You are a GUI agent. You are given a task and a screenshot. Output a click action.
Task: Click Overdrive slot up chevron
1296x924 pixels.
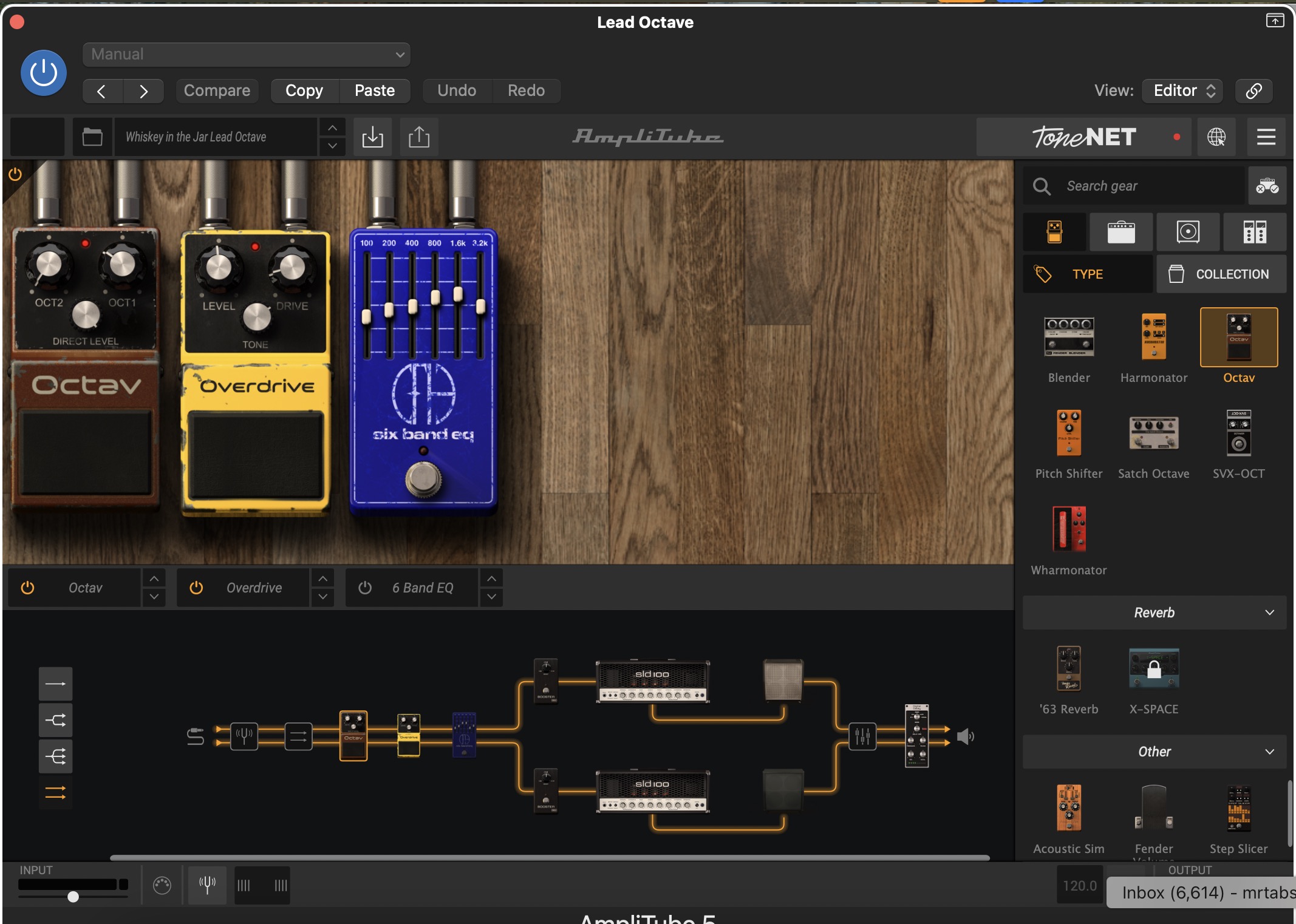coord(323,579)
